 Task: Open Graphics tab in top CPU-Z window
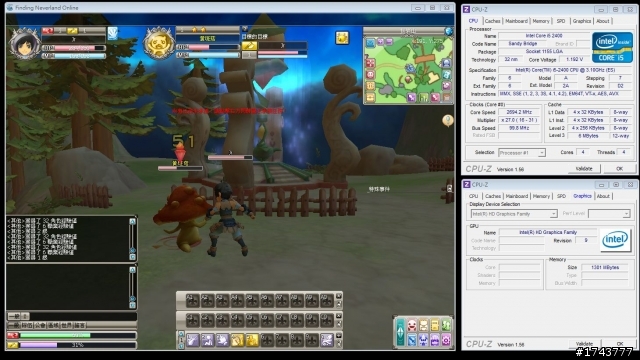tap(582, 21)
